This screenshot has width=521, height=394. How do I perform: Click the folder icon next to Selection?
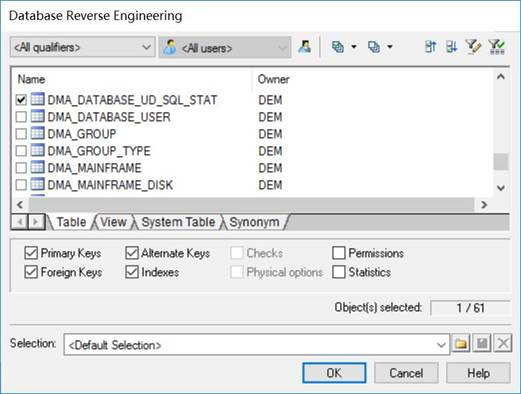pyautogui.click(x=461, y=343)
